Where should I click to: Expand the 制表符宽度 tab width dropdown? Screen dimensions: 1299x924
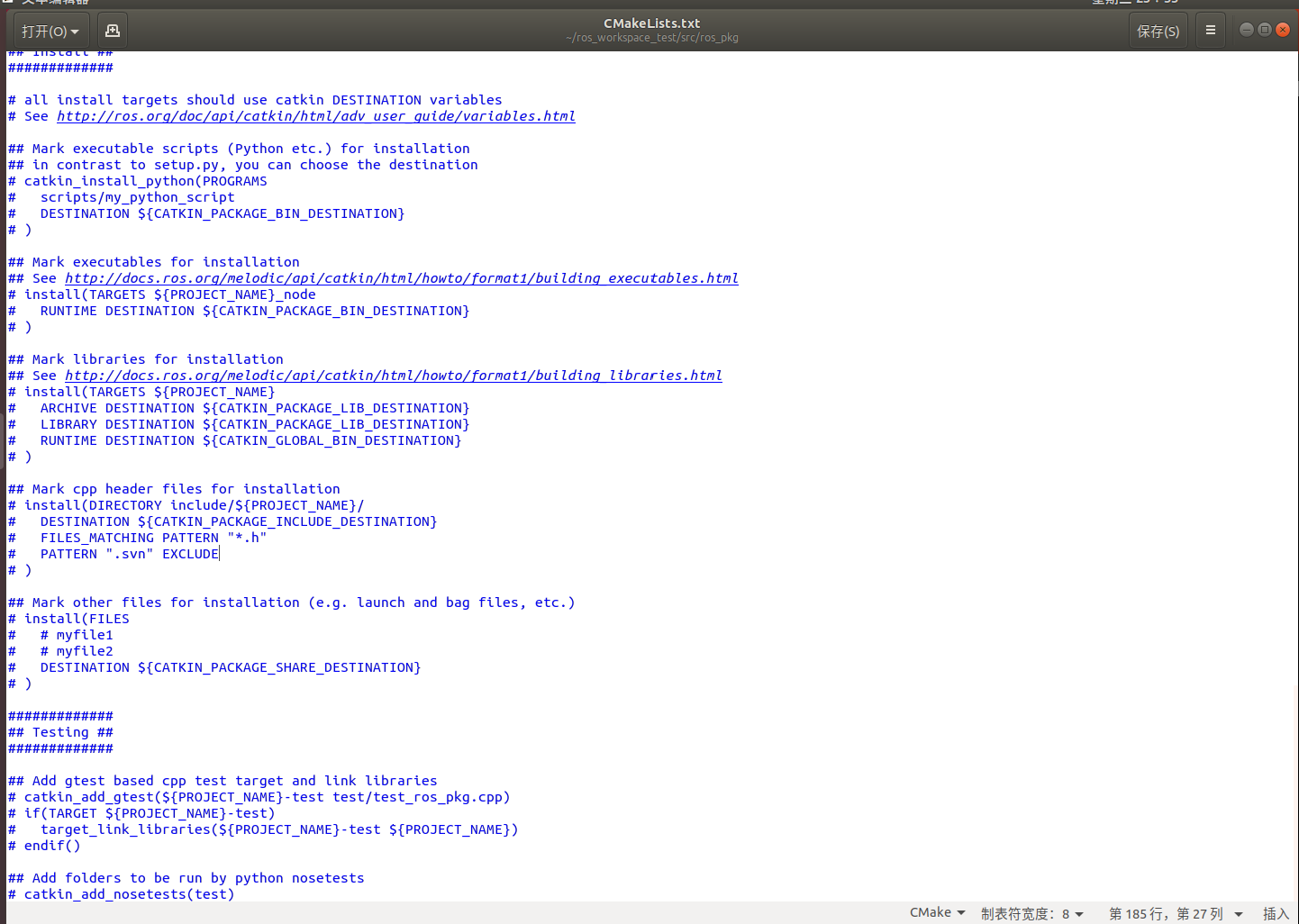coord(1031,913)
